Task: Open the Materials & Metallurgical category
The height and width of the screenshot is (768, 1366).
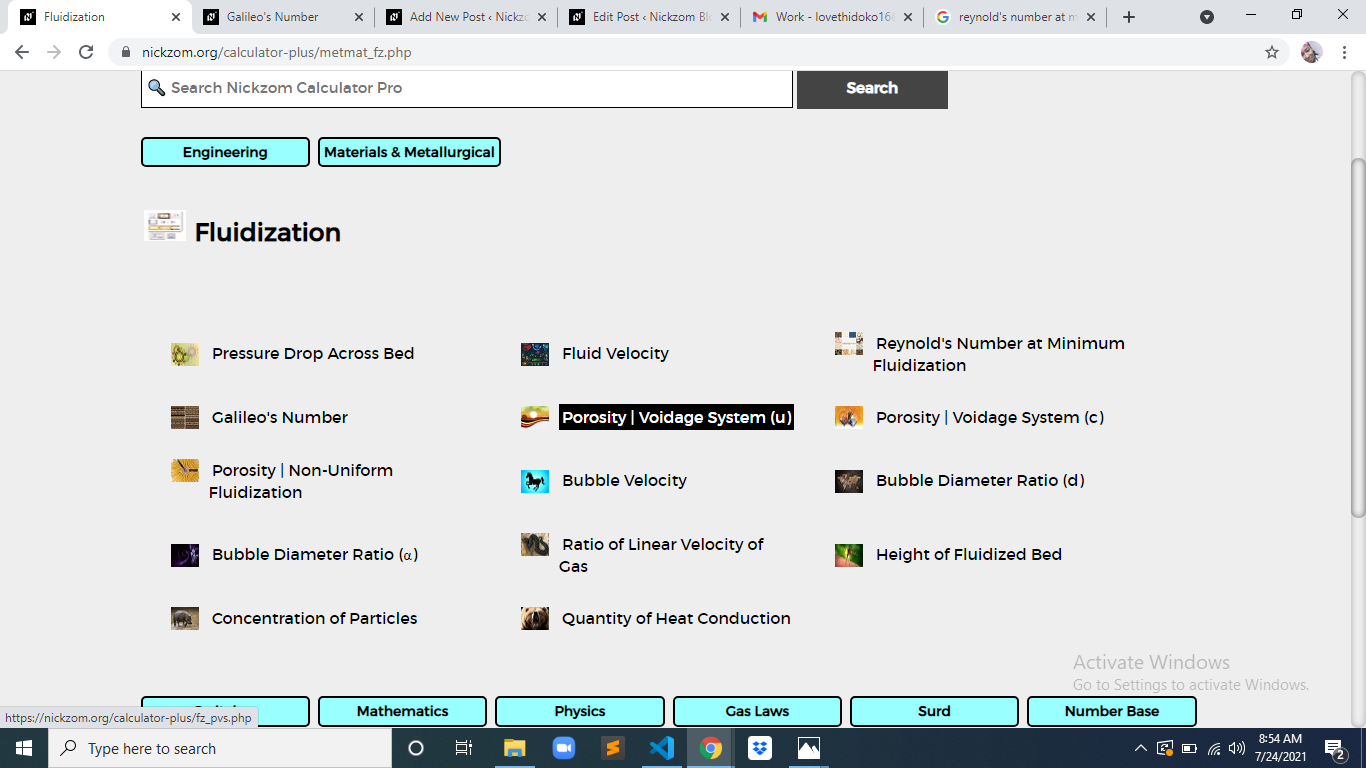Action: [x=409, y=152]
